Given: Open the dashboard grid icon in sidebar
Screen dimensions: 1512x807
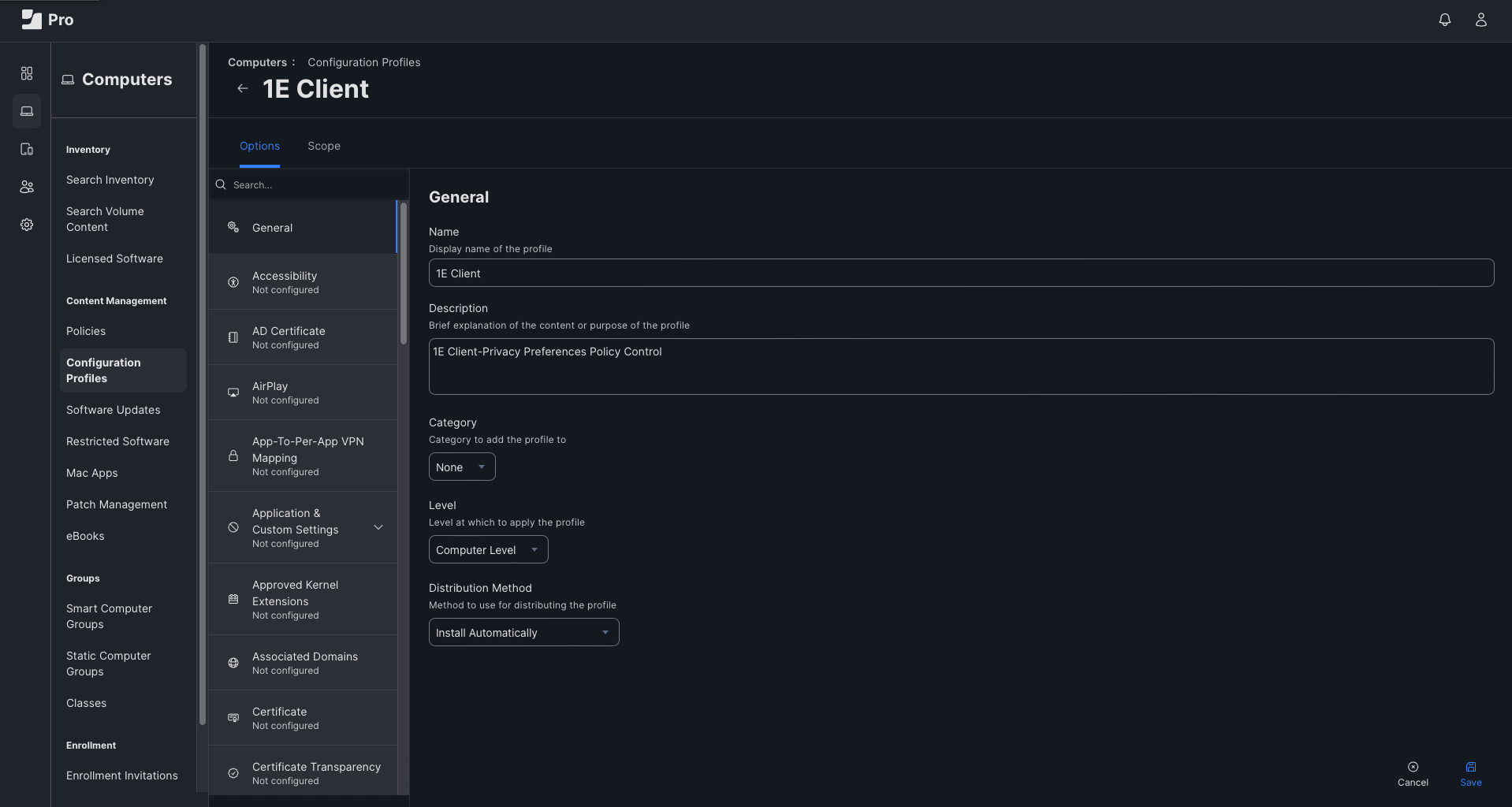Looking at the screenshot, I should point(27,73).
